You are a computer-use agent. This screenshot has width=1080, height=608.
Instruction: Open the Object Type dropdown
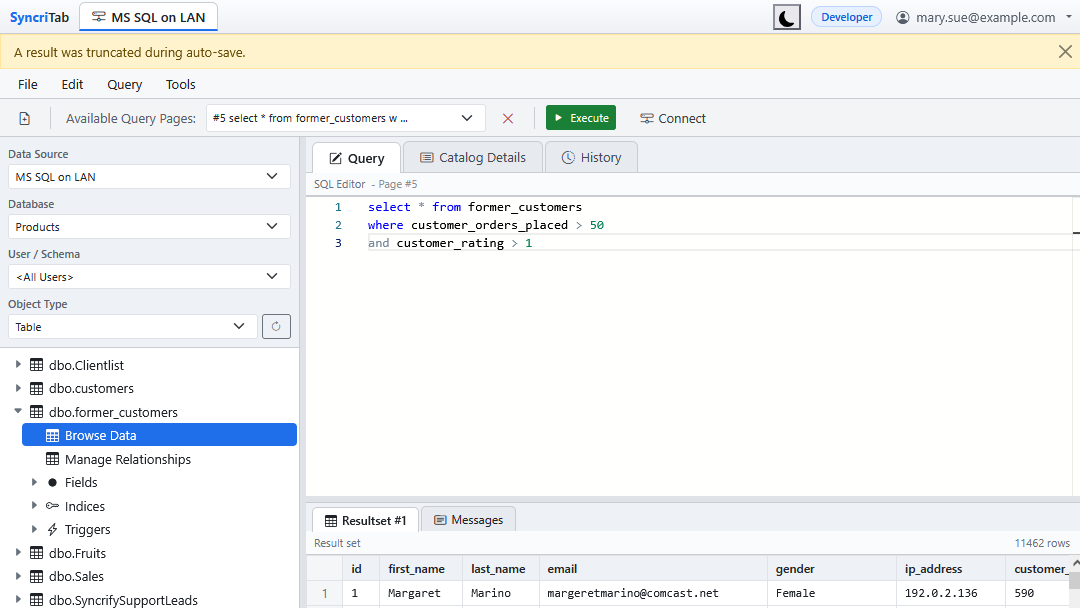pos(132,326)
